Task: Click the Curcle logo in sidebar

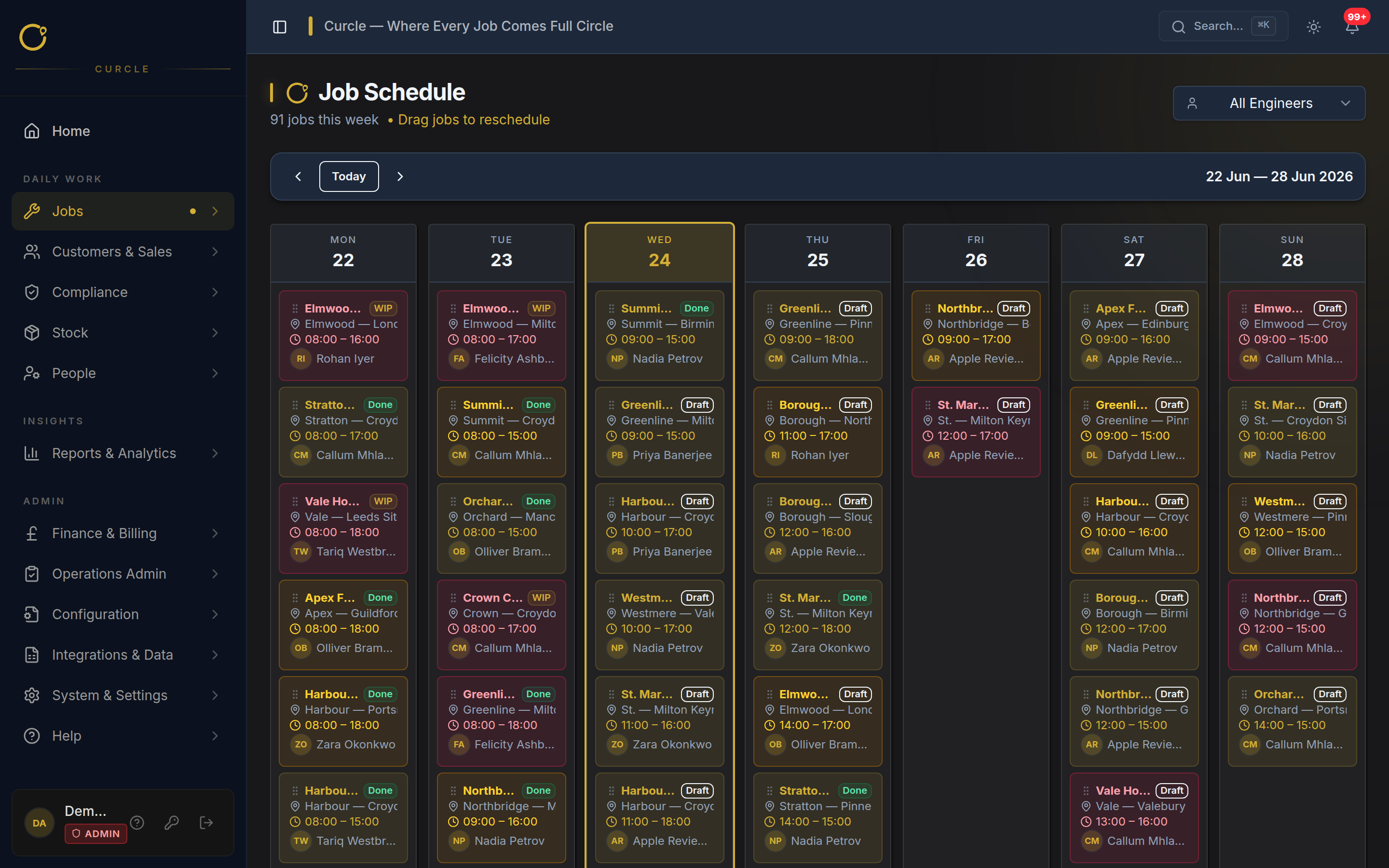Action: coord(33,38)
